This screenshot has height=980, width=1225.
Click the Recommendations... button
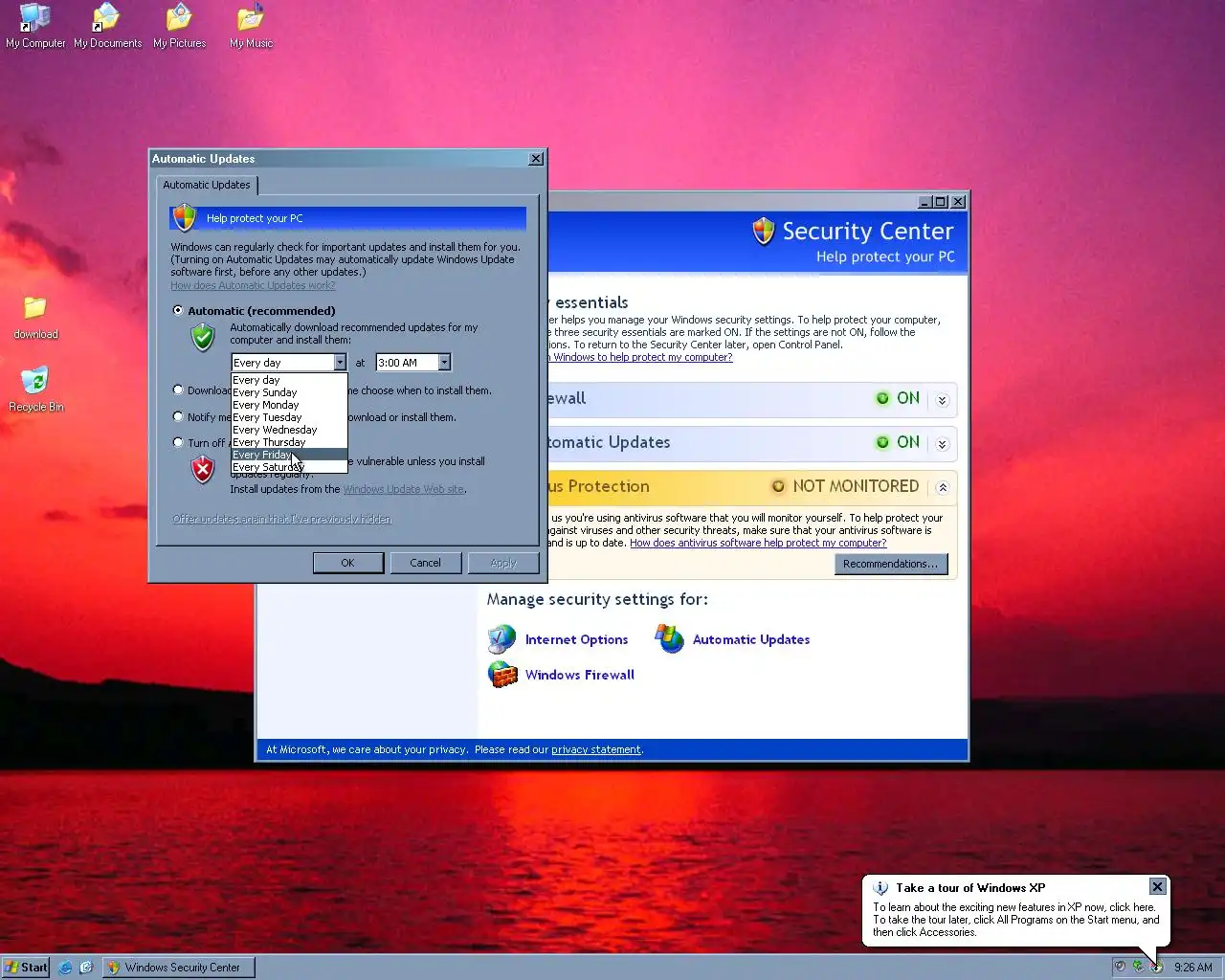(891, 564)
